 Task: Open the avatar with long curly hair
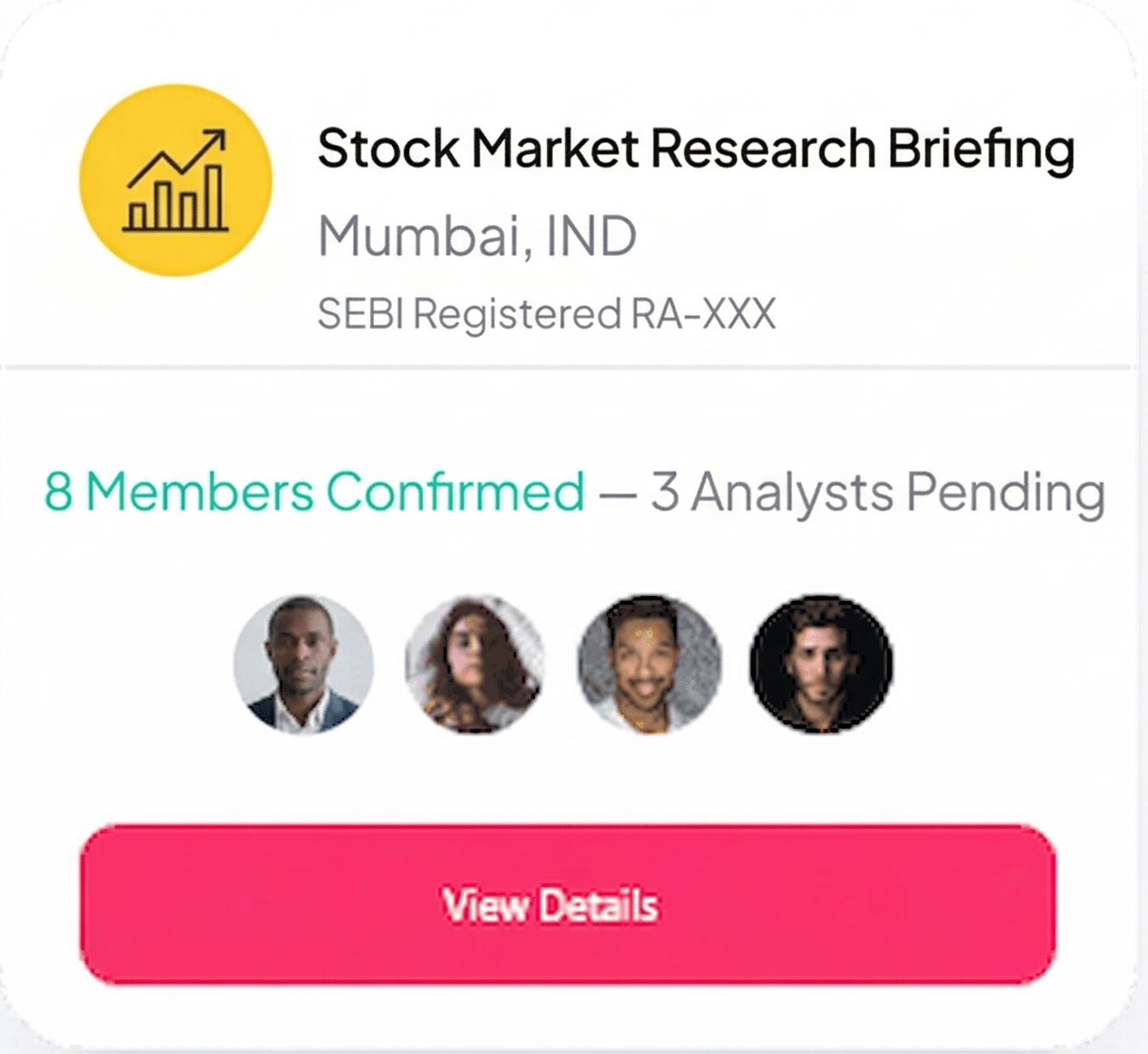coord(475,663)
